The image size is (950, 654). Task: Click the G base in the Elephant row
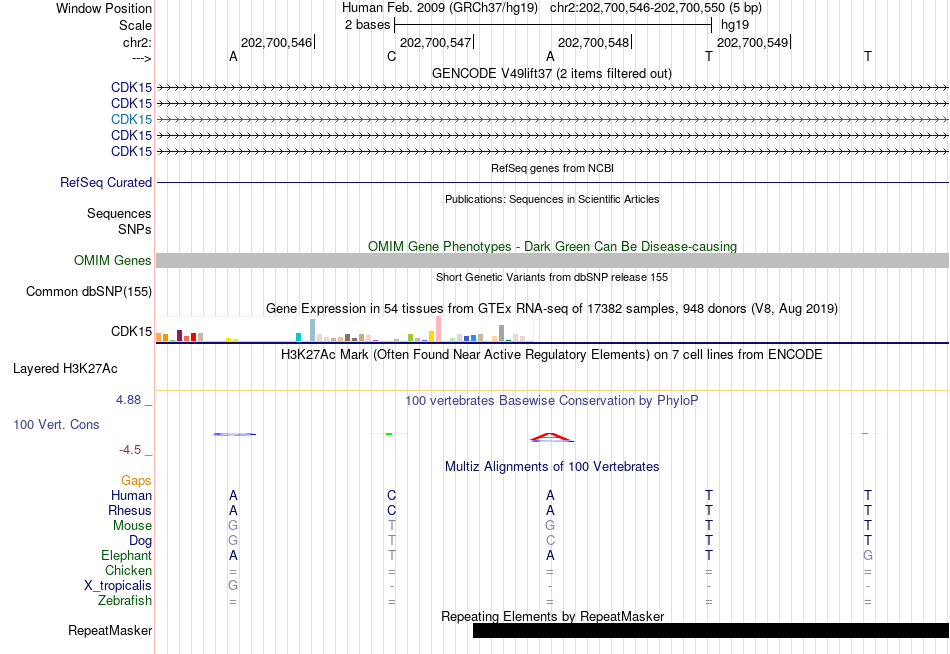point(868,556)
